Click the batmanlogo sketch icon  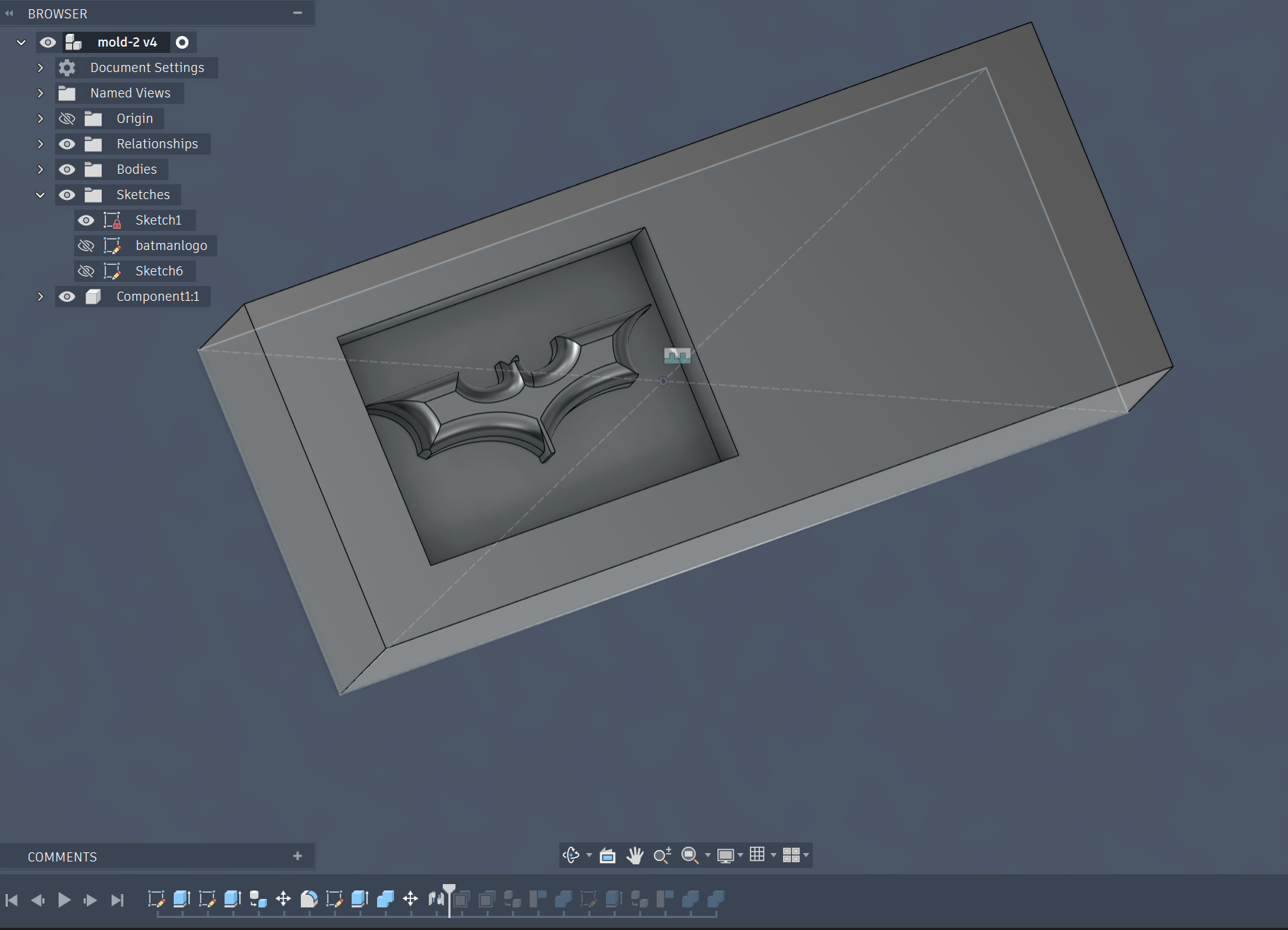coord(112,246)
